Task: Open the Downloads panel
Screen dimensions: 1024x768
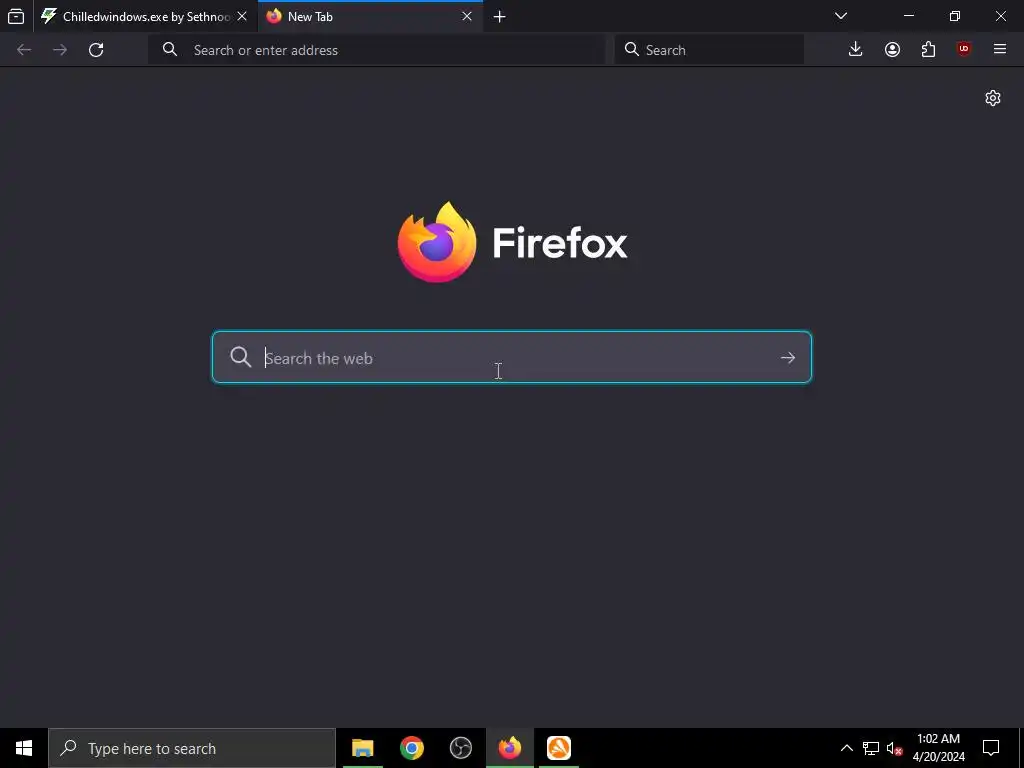Action: tap(856, 50)
